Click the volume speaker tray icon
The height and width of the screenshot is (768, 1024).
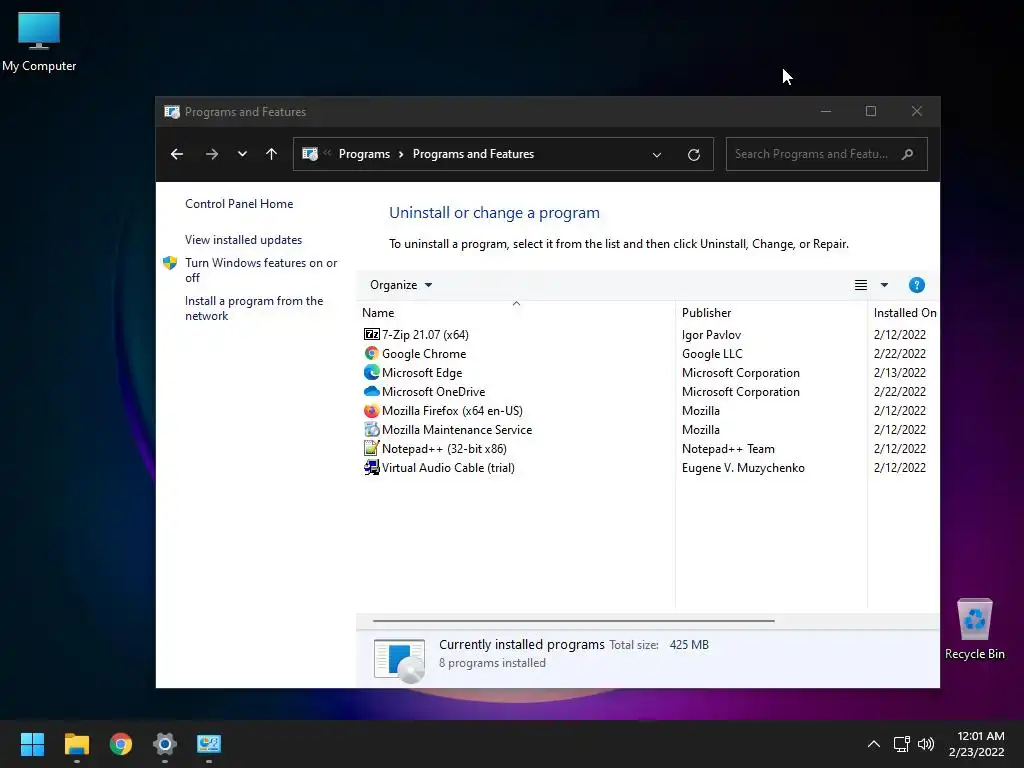click(x=926, y=744)
